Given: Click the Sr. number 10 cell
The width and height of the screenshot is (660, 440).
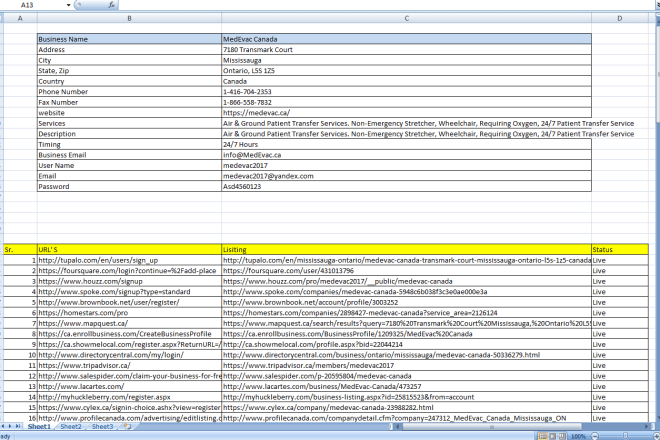Looking at the screenshot, I should tap(20, 355).
